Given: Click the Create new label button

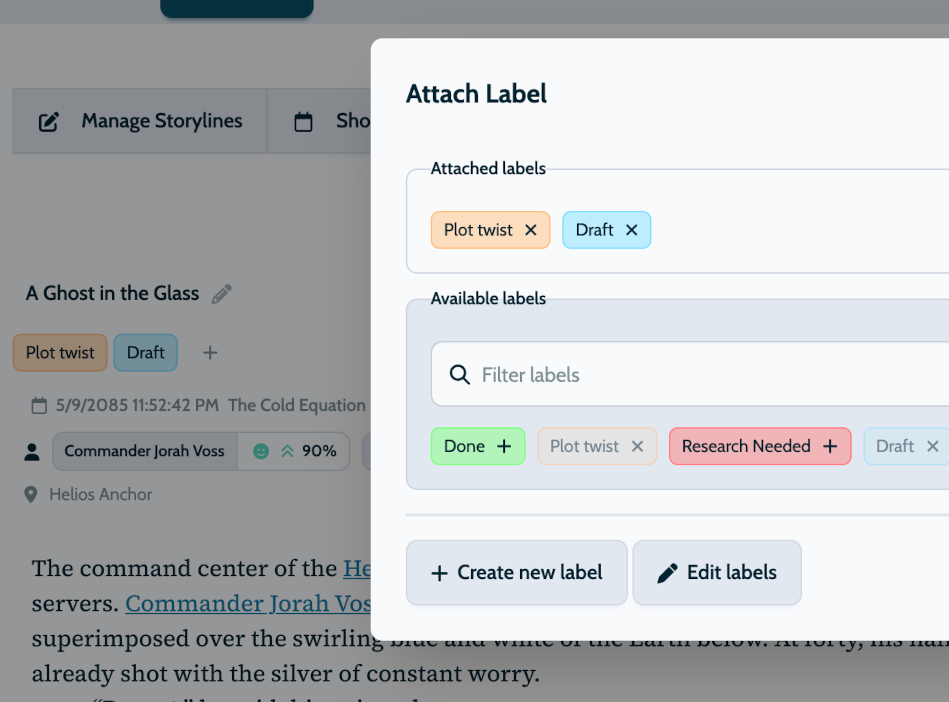Looking at the screenshot, I should pos(516,572).
